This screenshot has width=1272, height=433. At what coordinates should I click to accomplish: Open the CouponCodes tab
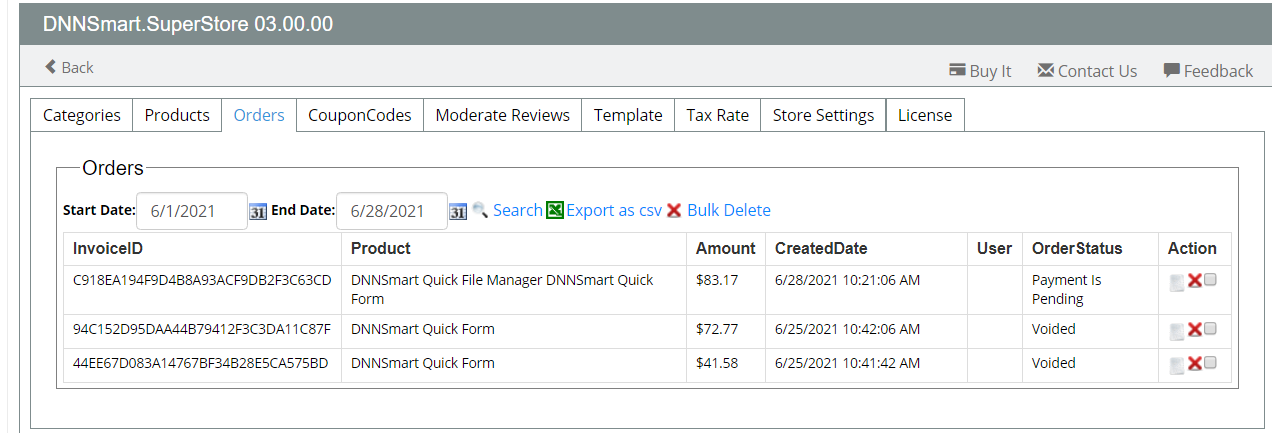pos(360,115)
